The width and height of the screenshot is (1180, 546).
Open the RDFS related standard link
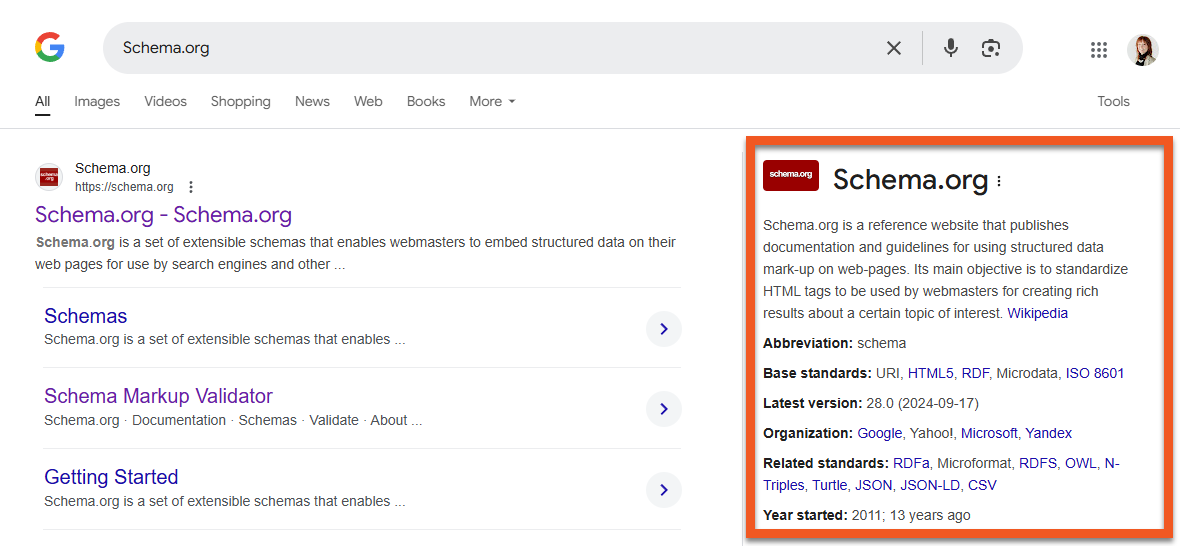1039,463
